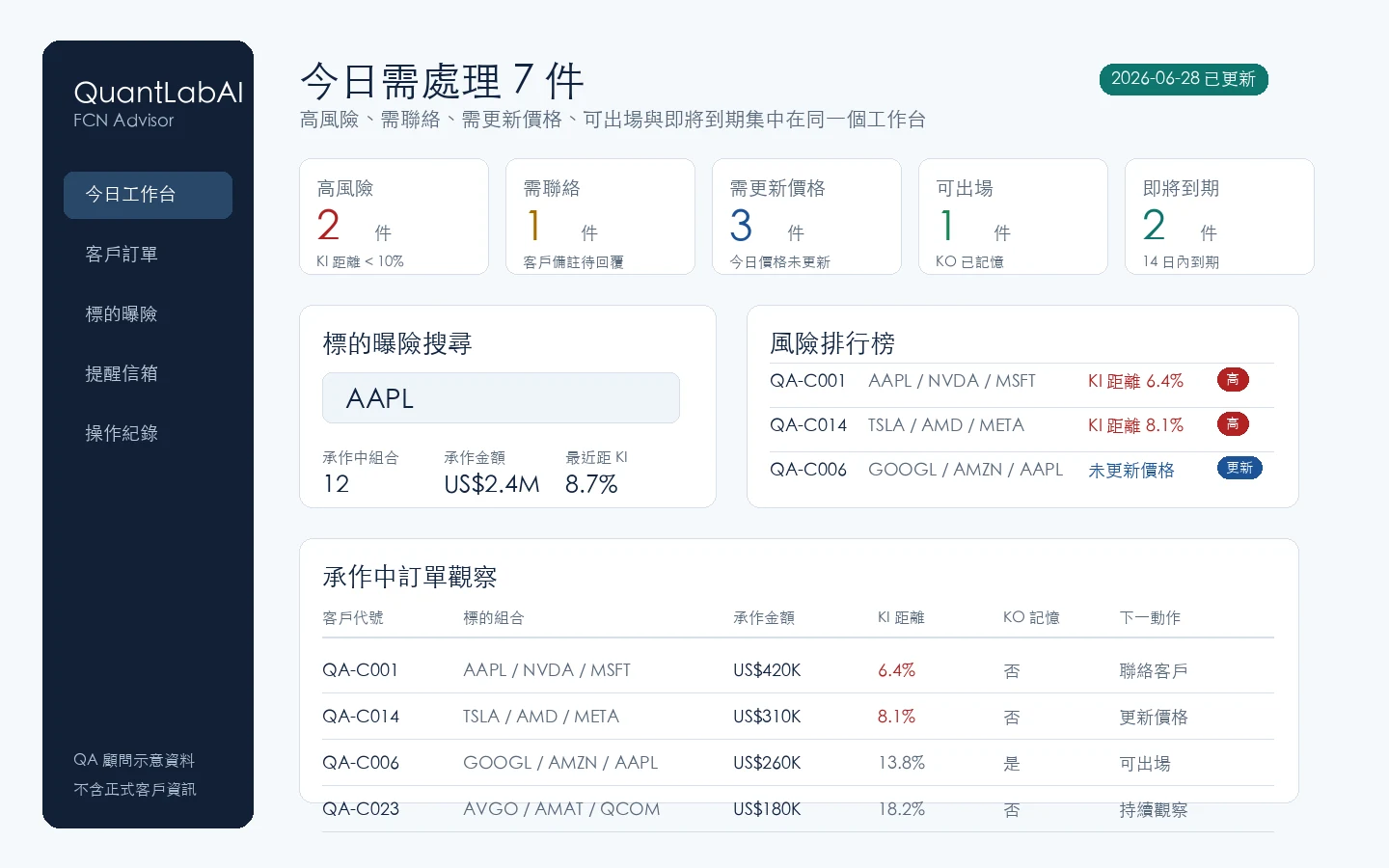This screenshot has width=1389, height=868.
Task: Click the 最近距 KI value 8.7%
Action: click(591, 484)
